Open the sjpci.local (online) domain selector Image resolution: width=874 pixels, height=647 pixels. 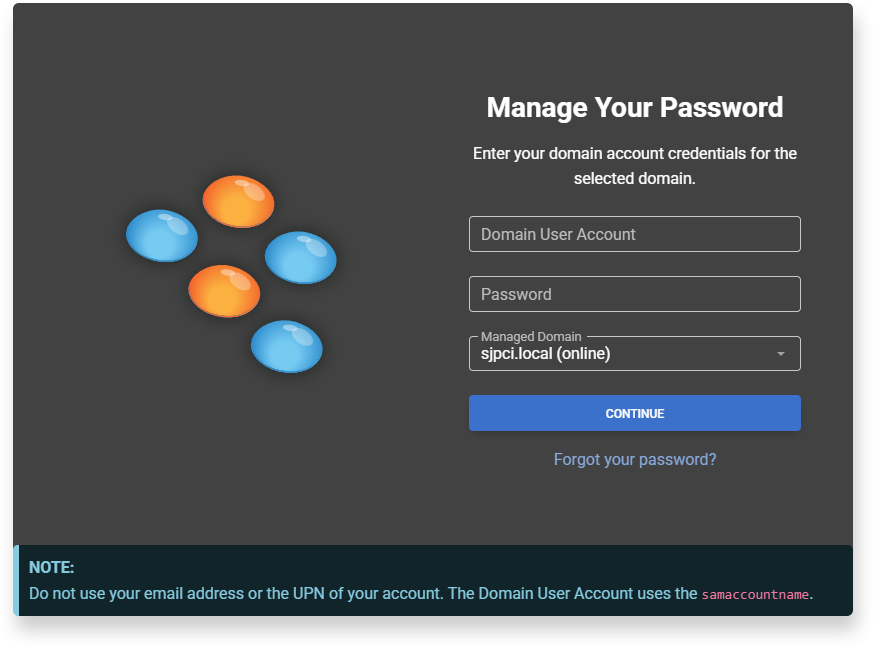[x=620, y=354]
